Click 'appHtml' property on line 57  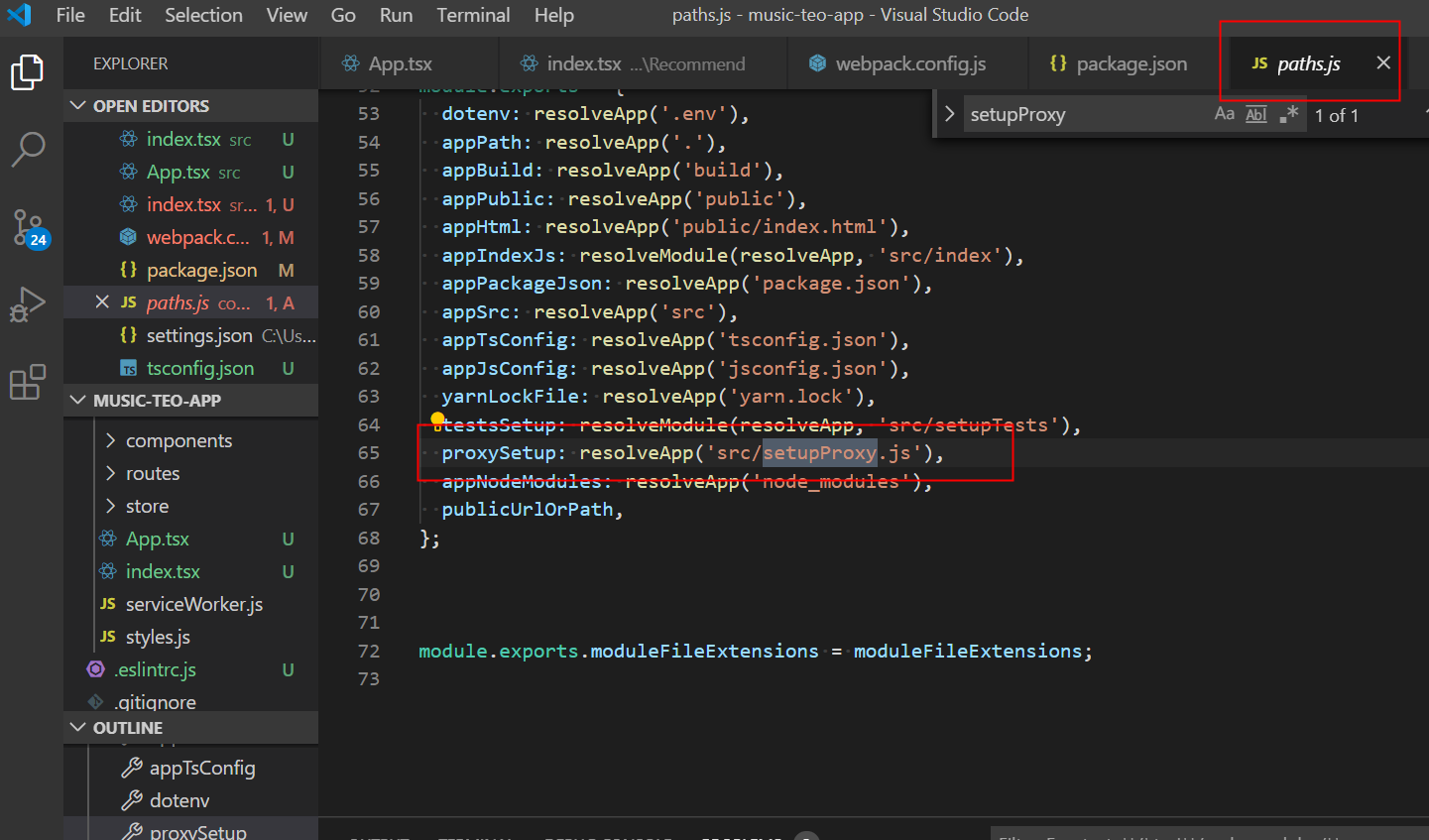pyautogui.click(x=481, y=227)
